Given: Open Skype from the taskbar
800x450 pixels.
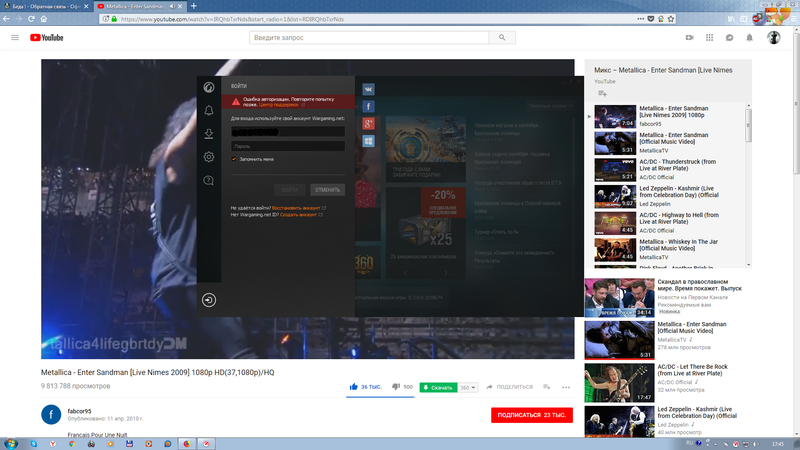Looking at the screenshot, I should point(34,444).
